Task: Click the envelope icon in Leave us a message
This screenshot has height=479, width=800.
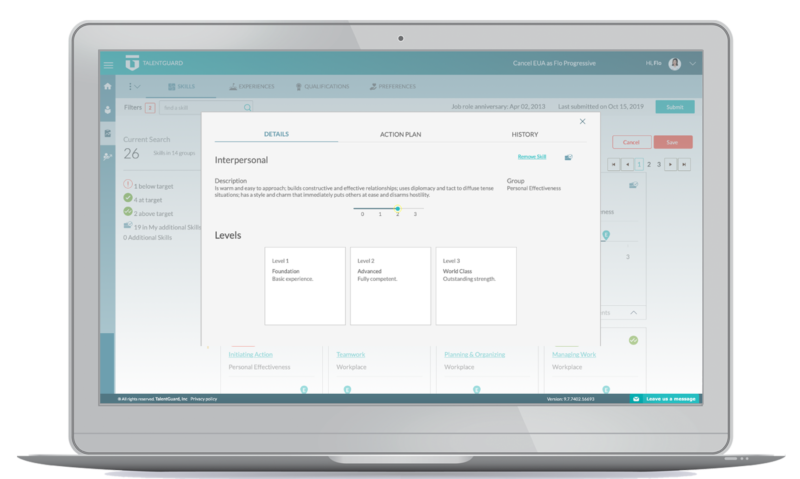Action: pyautogui.click(x=636, y=399)
